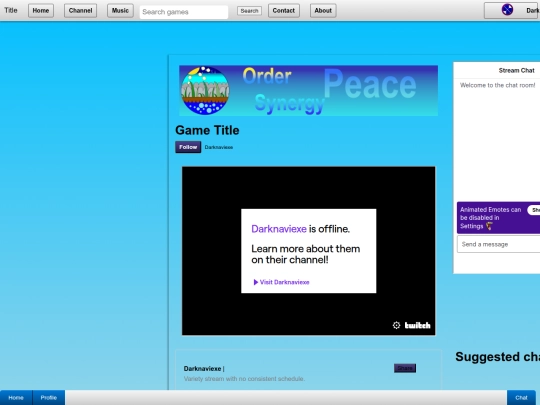540x405 pixels.
Task: Click the Search button
Action: (x=249, y=11)
